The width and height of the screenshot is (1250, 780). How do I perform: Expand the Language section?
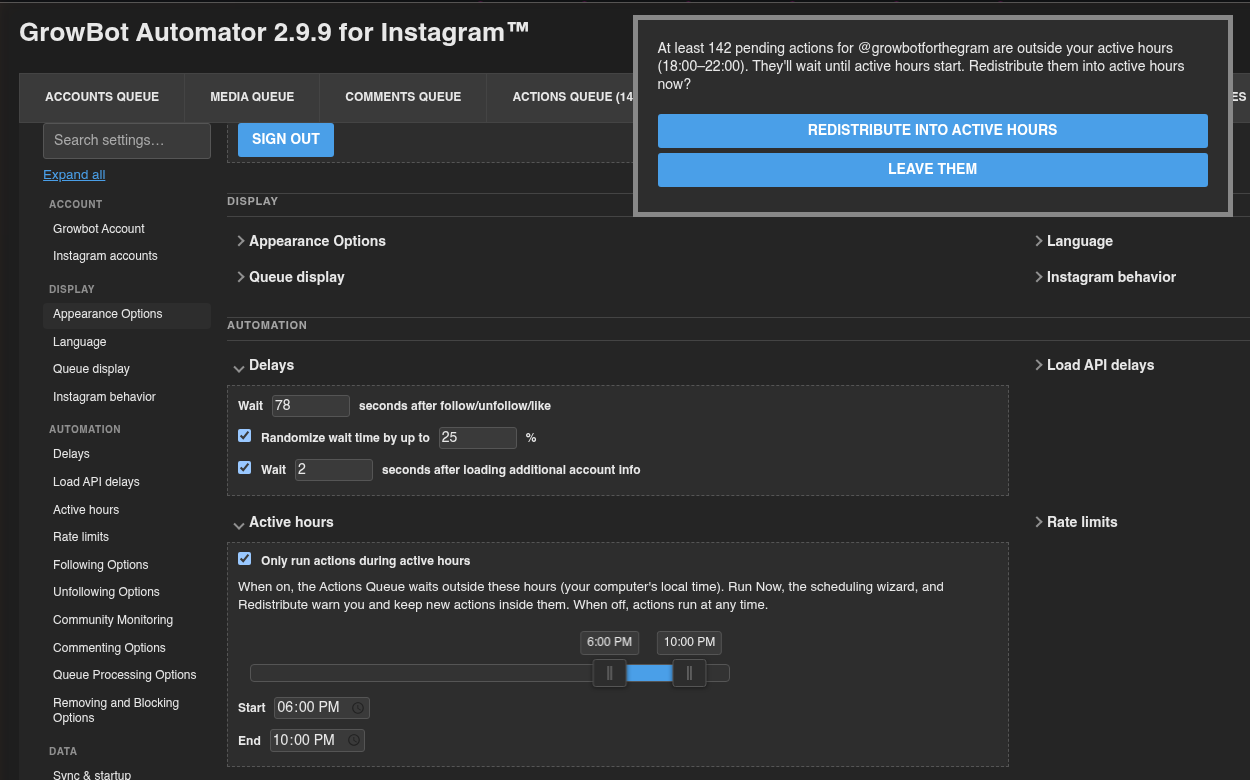click(1073, 241)
